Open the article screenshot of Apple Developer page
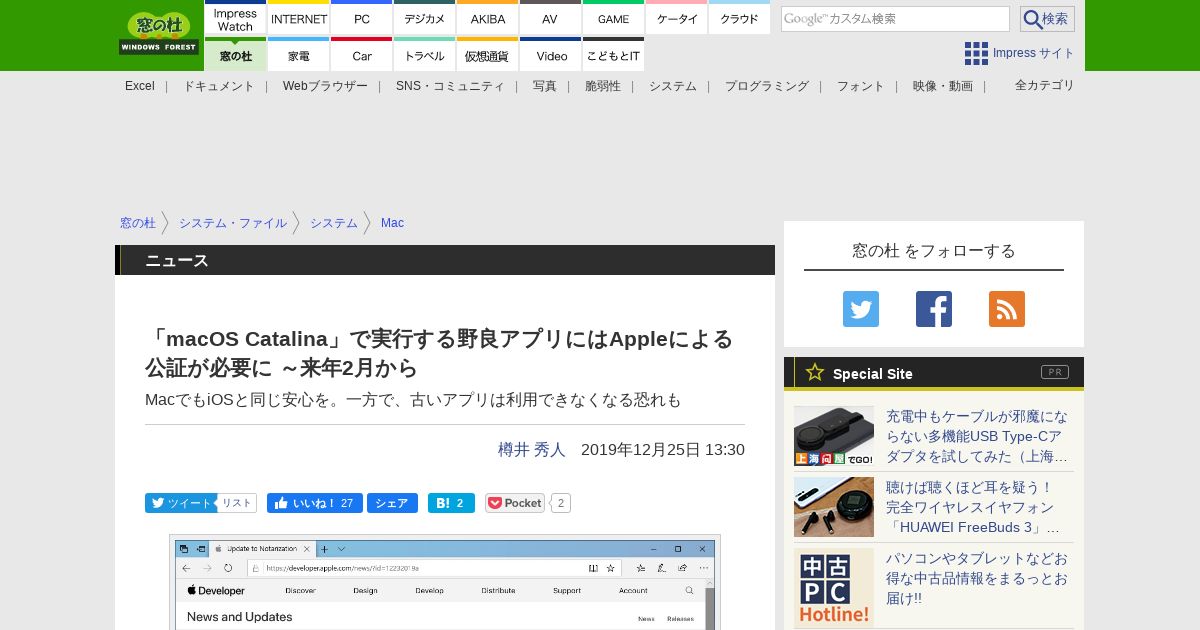Screen dimensions: 1200x630 pos(445,584)
